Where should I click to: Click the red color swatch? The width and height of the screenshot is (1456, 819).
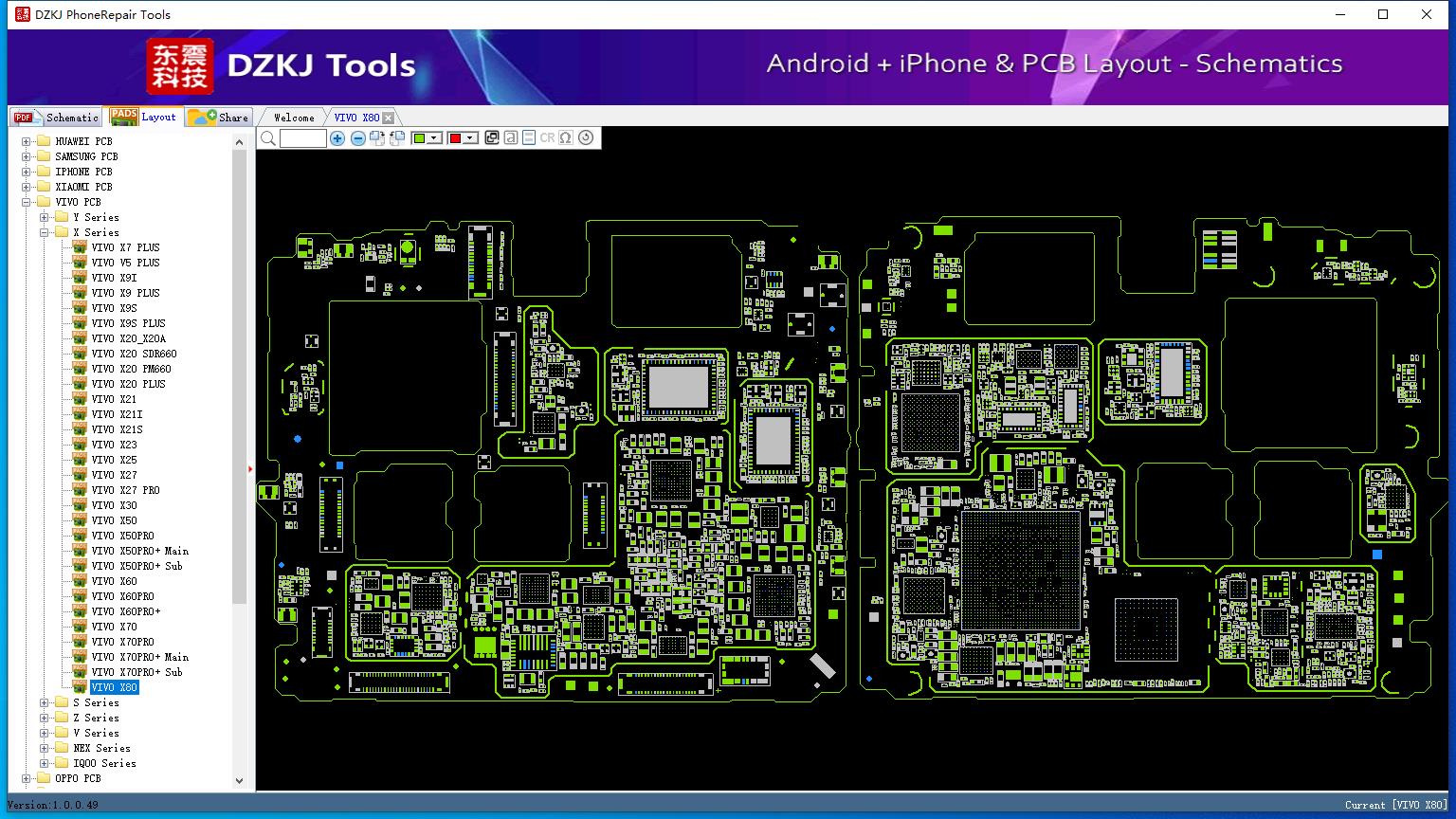[455, 138]
